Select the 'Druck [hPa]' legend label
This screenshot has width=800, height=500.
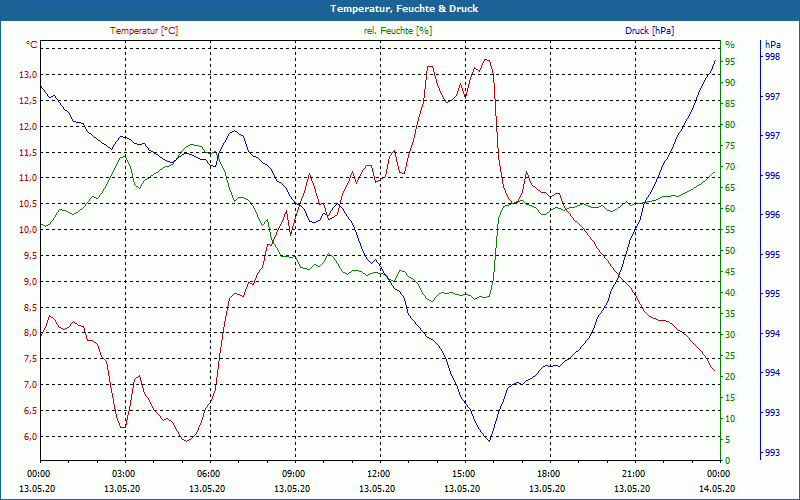(649, 31)
